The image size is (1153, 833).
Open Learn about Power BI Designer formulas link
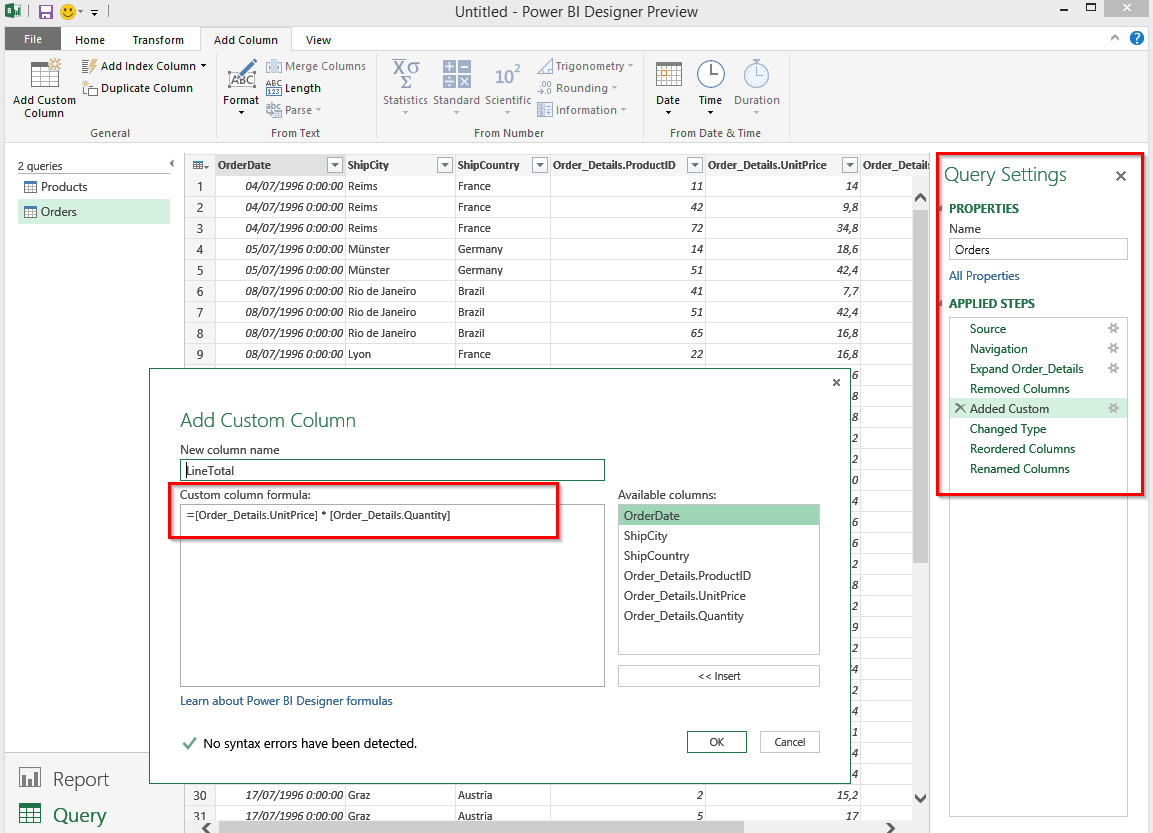tap(286, 701)
